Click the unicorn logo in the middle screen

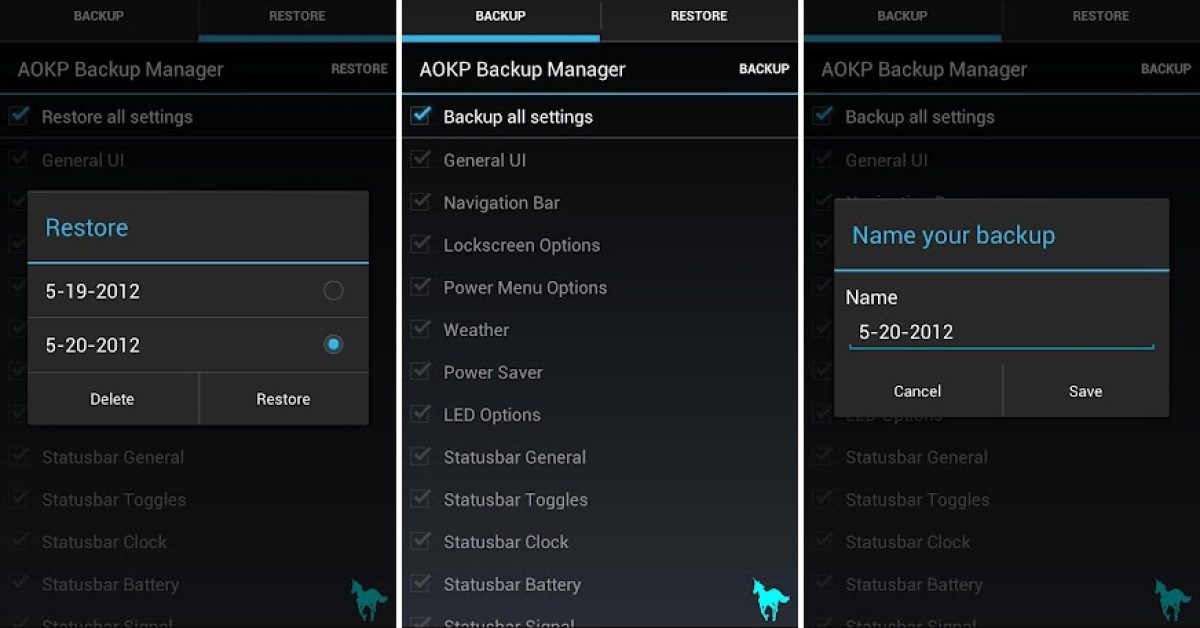coord(770,599)
